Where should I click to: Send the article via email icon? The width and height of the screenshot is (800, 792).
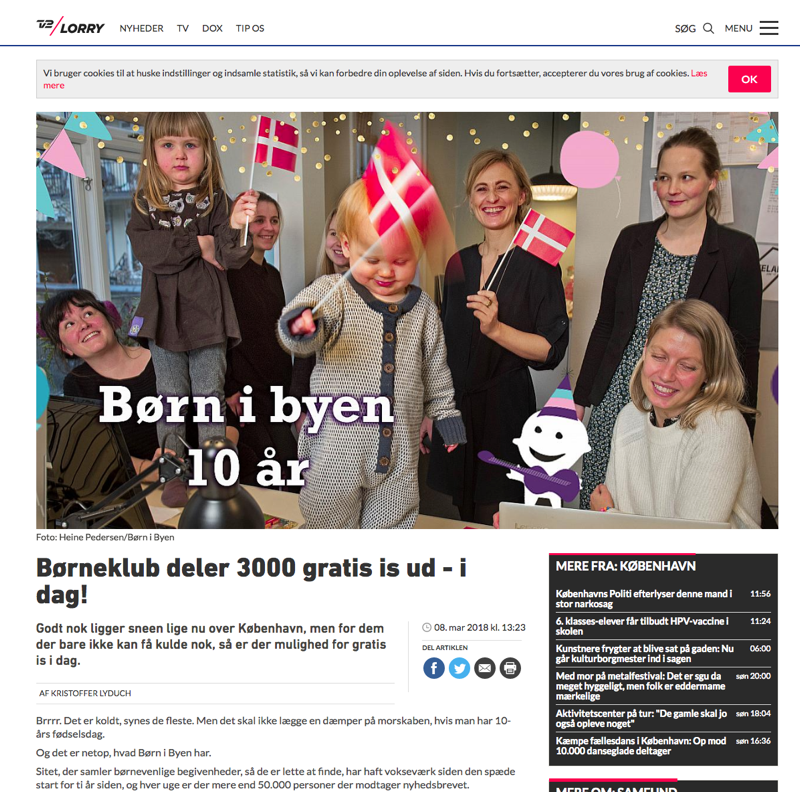click(485, 668)
